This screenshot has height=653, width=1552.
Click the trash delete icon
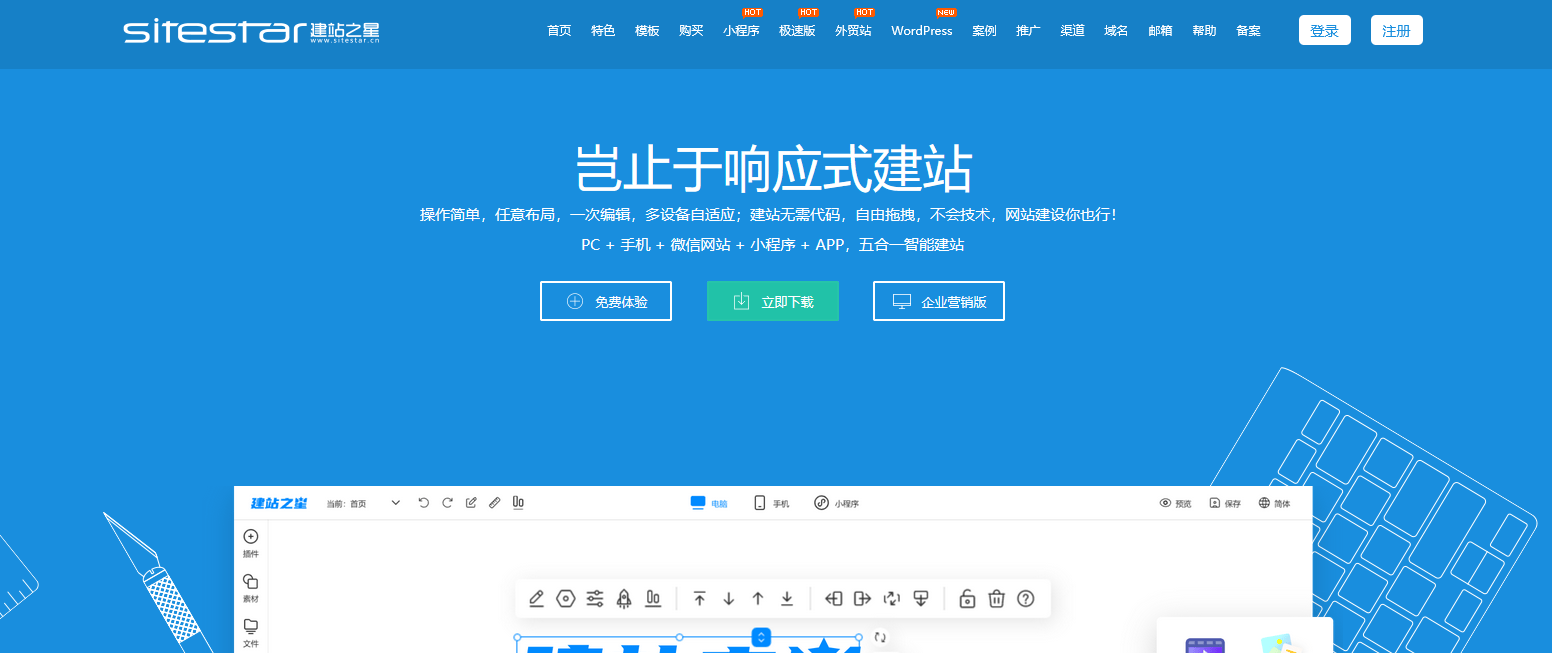point(996,599)
